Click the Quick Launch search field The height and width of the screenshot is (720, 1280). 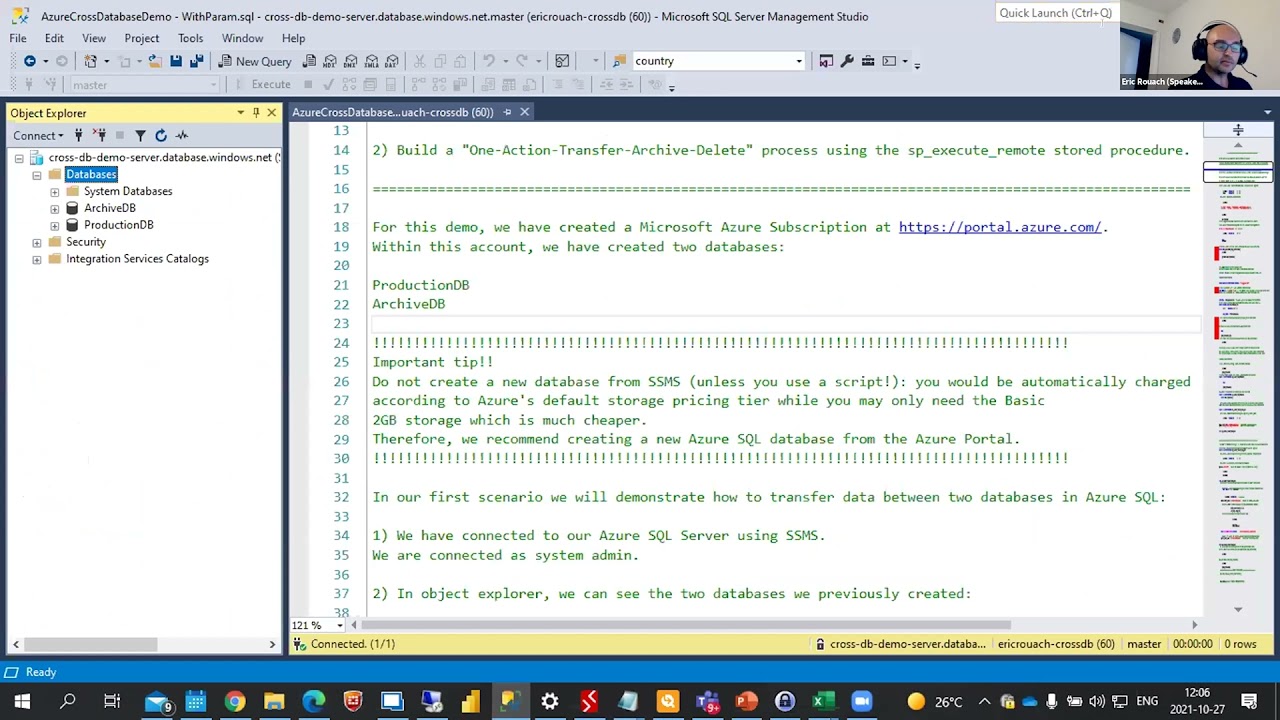(x=1056, y=13)
